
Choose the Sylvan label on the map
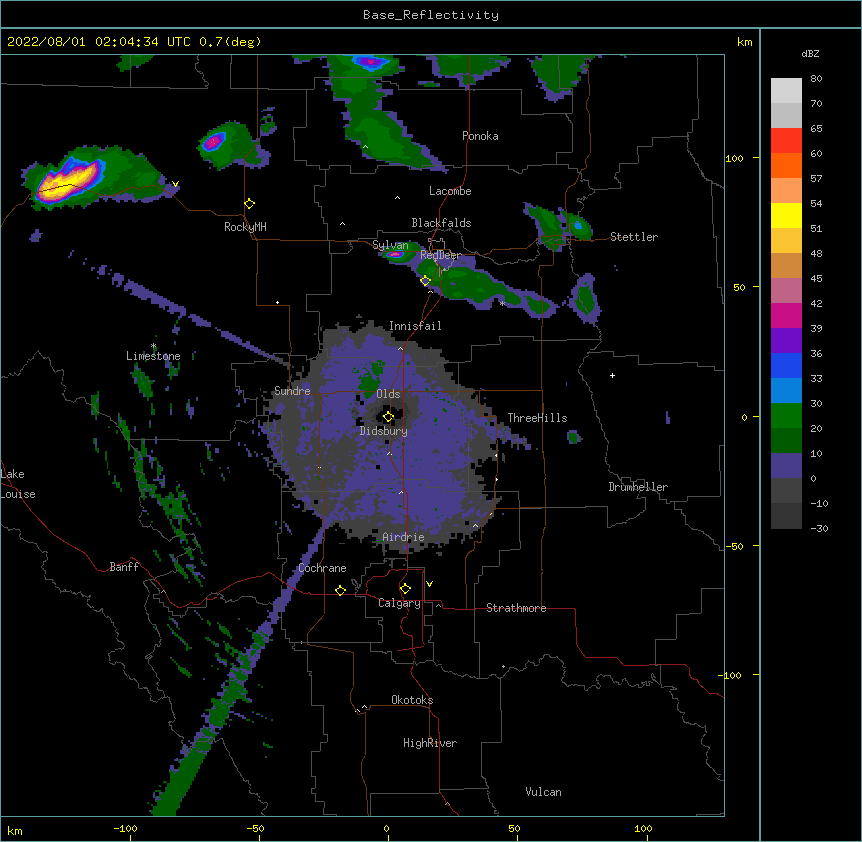coord(390,245)
